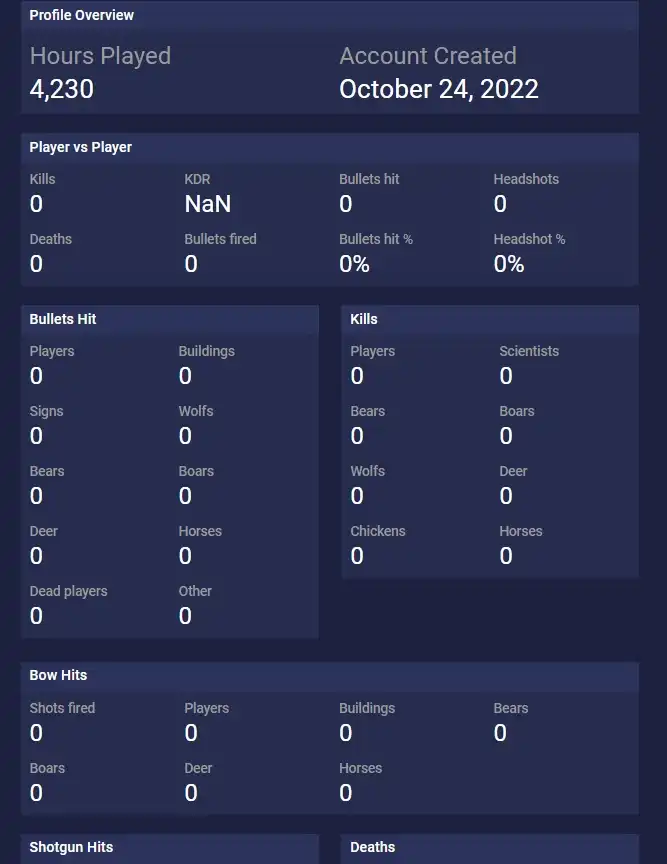The width and height of the screenshot is (667, 864).
Task: Select the KDR NaN value
Action: click(208, 204)
